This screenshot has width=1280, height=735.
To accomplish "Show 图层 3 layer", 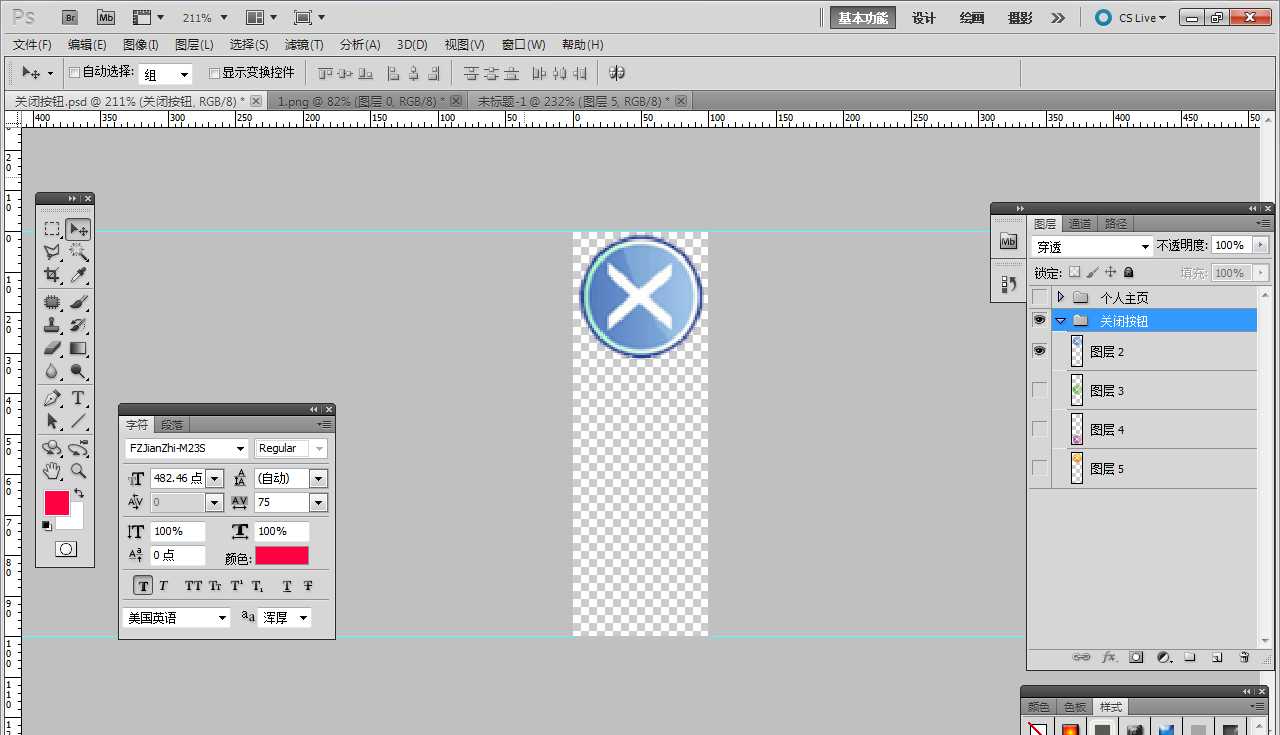I will pos(1040,390).
